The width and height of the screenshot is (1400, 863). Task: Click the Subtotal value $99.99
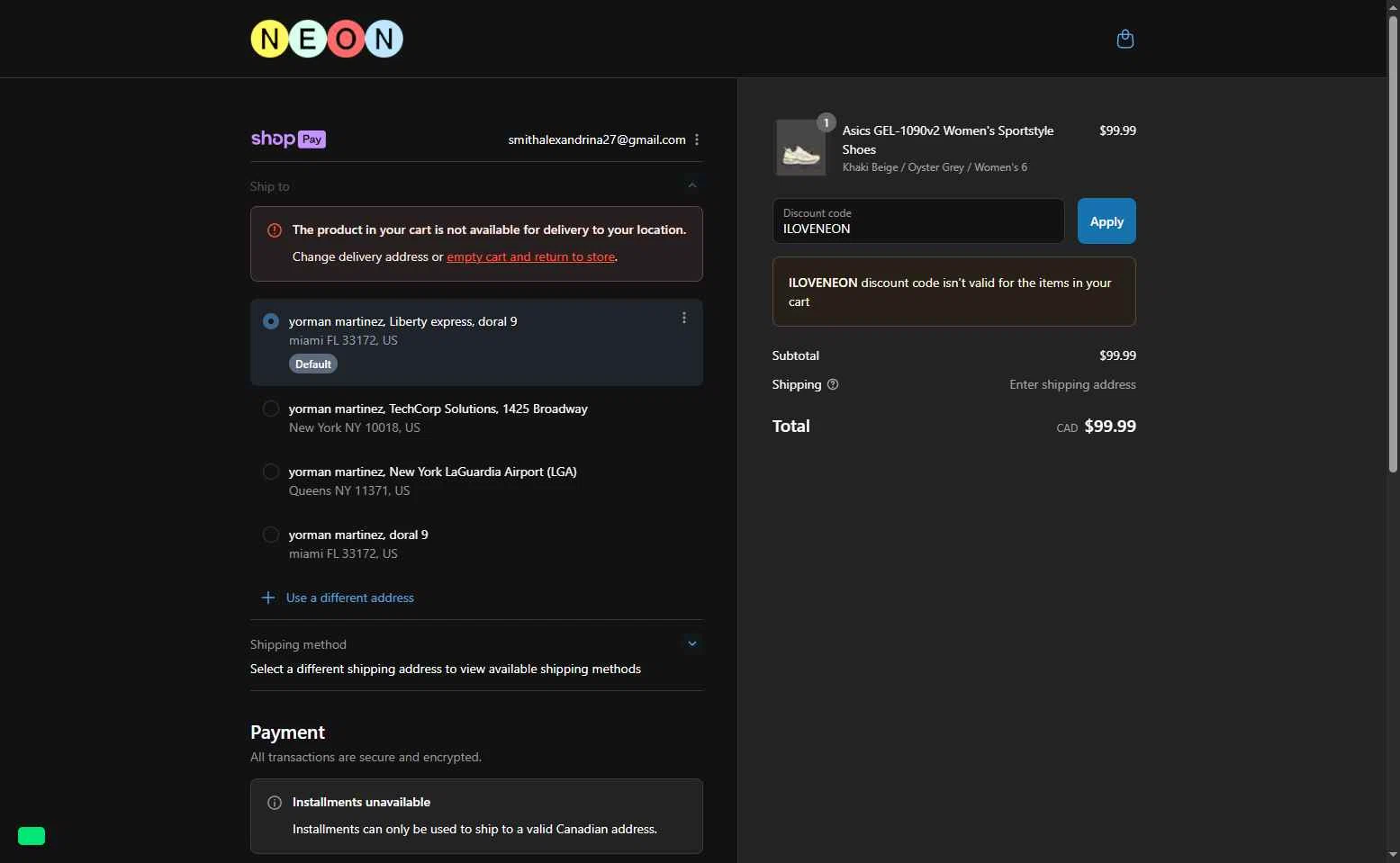(1117, 355)
